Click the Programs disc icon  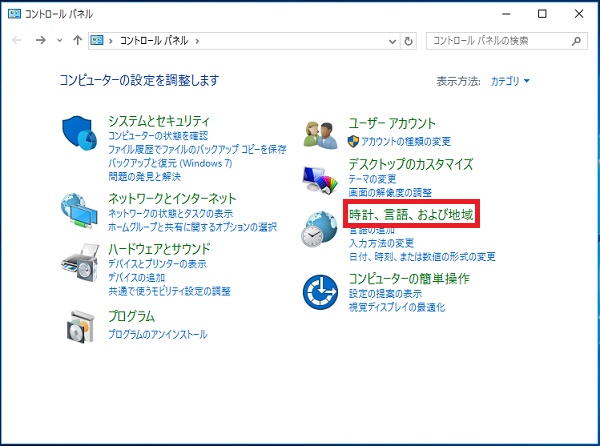(x=80, y=327)
